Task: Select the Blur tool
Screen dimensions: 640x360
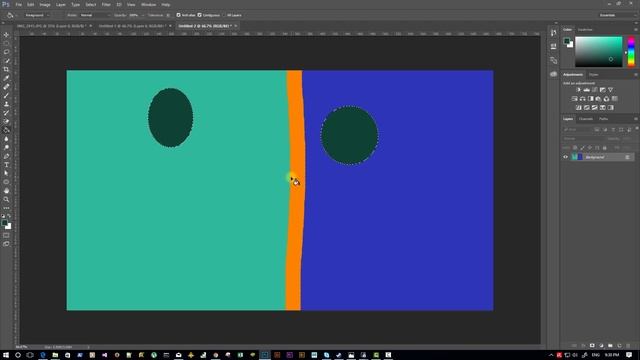Action: pos(6,139)
